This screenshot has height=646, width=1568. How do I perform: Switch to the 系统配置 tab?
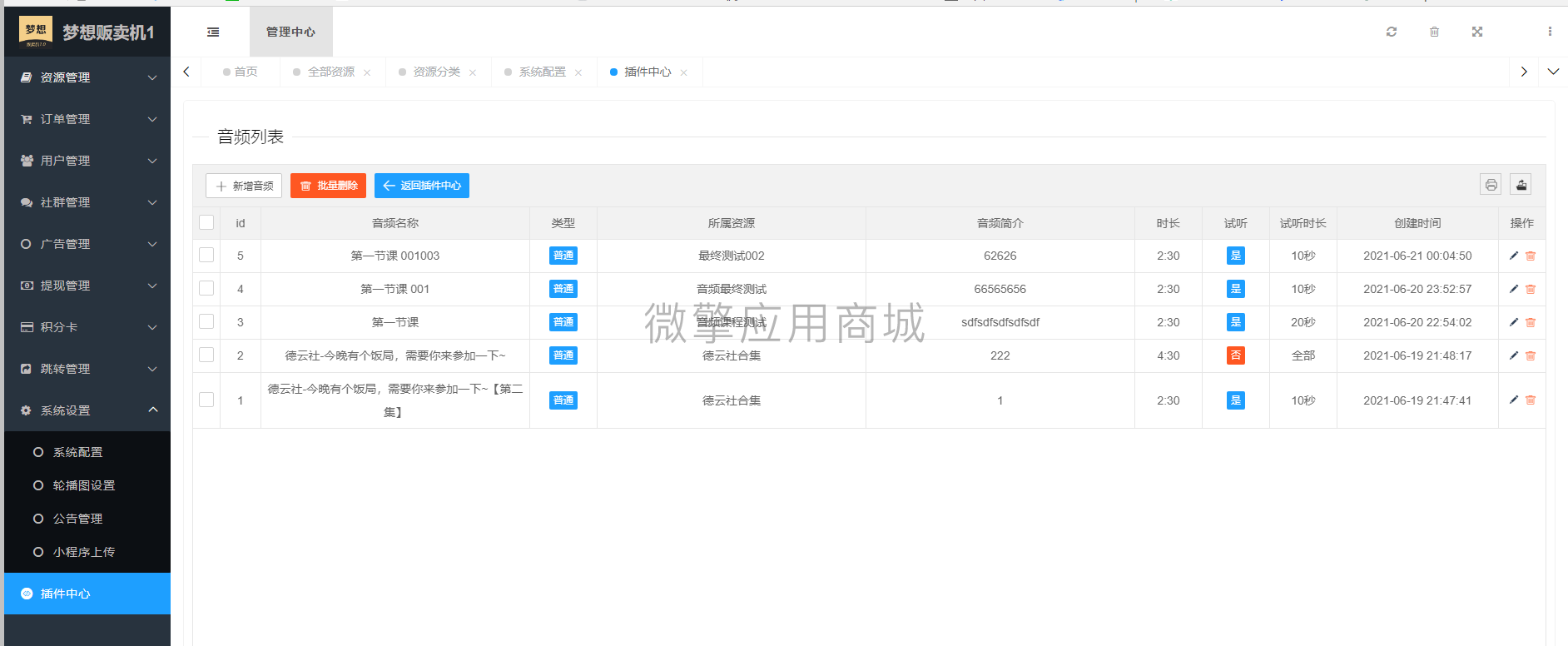point(542,72)
